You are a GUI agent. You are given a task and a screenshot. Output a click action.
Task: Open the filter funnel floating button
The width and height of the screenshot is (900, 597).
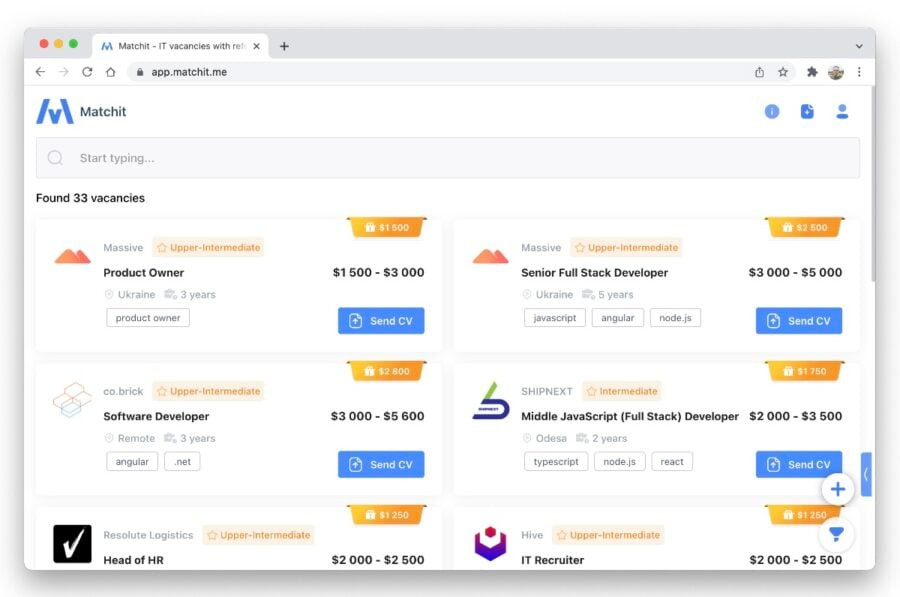tap(836, 534)
